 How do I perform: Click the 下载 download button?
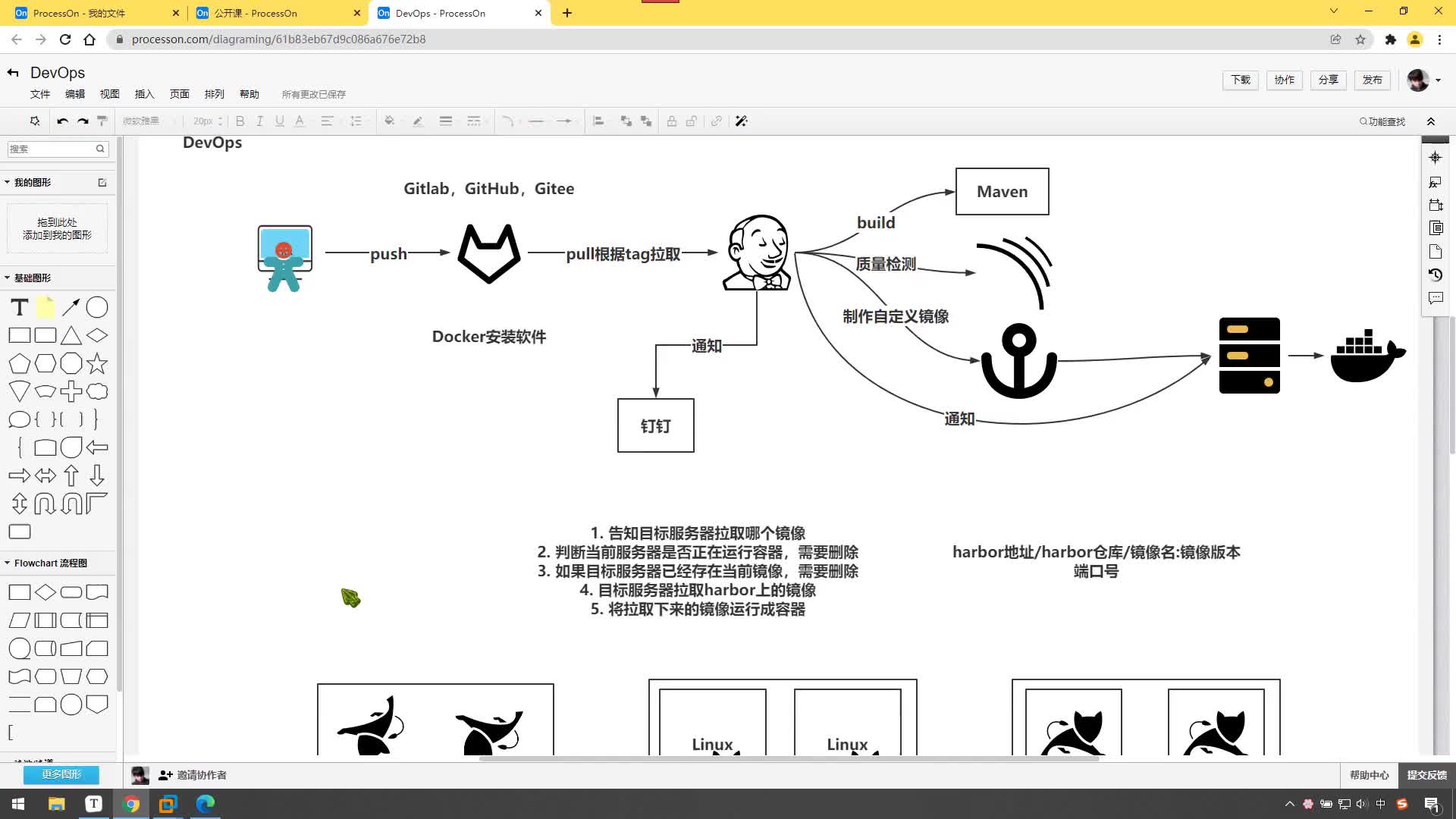(x=1241, y=80)
